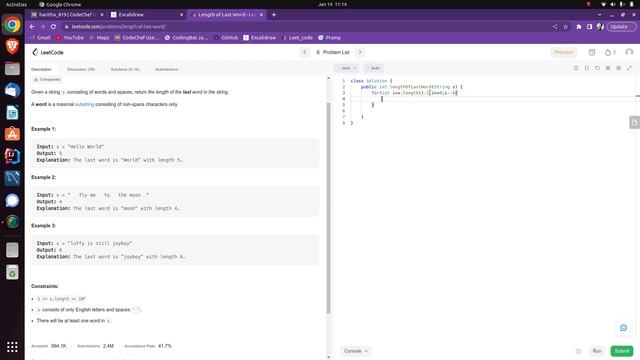Image resolution: width=640 pixels, height=360 pixels.
Task: Open the Auto mode dropdown
Action: tap(373, 68)
